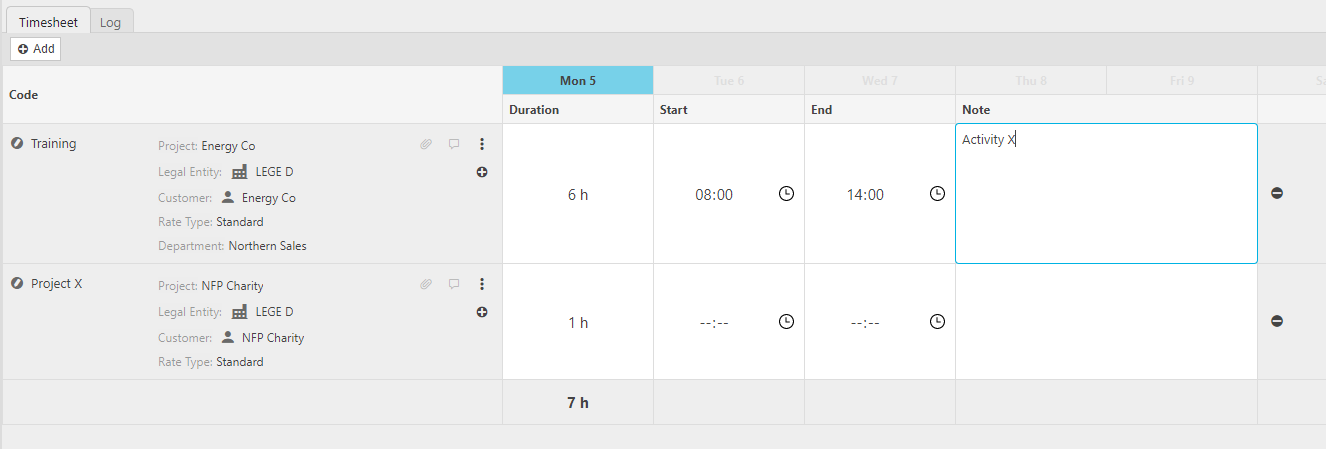Open clock picker for 08:00 start time
The height and width of the screenshot is (449, 1326).
click(786, 194)
